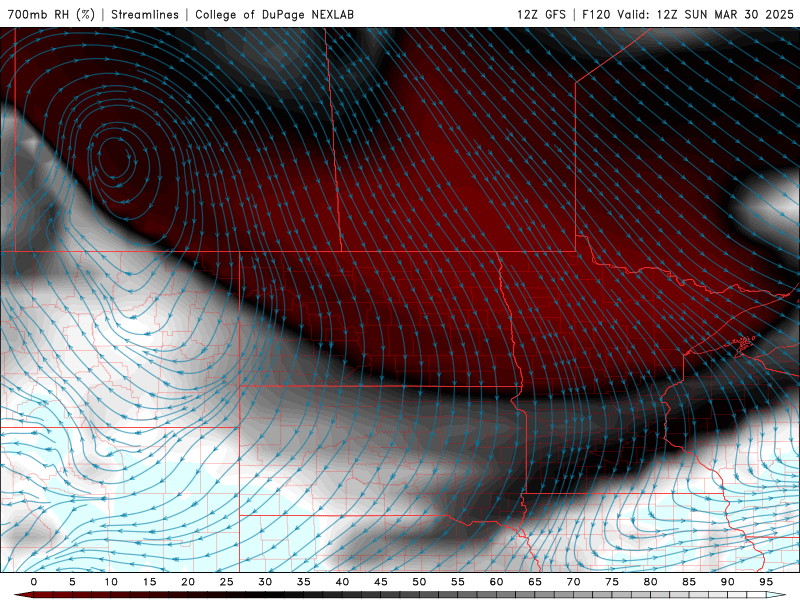Select the "Streamlines" header text
This screenshot has width=800, height=600.
[x=145, y=14]
